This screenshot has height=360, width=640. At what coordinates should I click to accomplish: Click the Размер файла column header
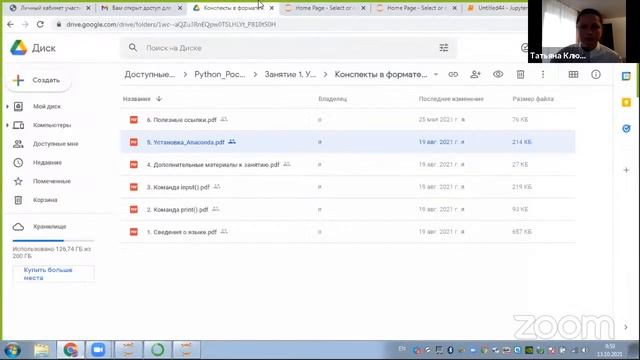[533, 99]
